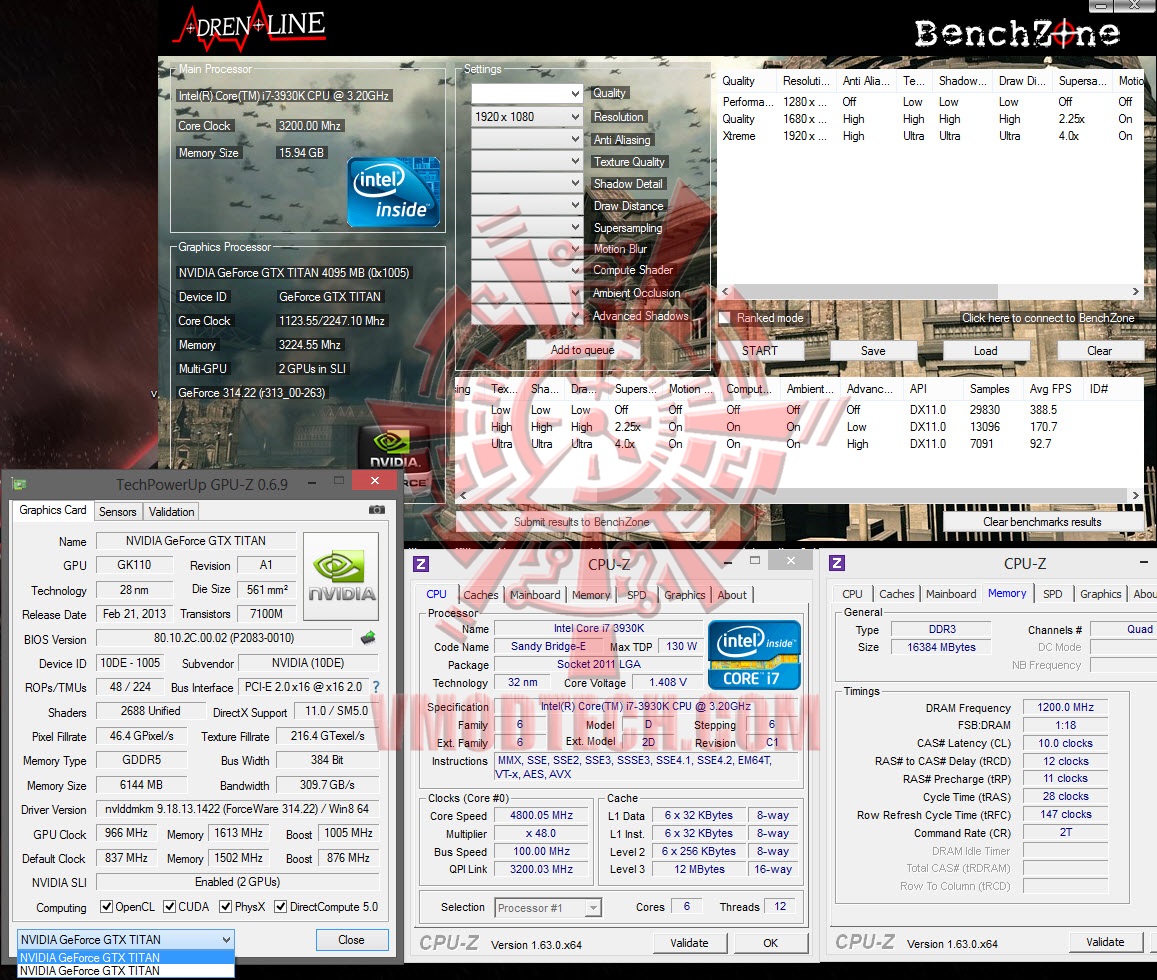
Task: Click the Bus Interface question mark help icon
Action: pos(376,686)
